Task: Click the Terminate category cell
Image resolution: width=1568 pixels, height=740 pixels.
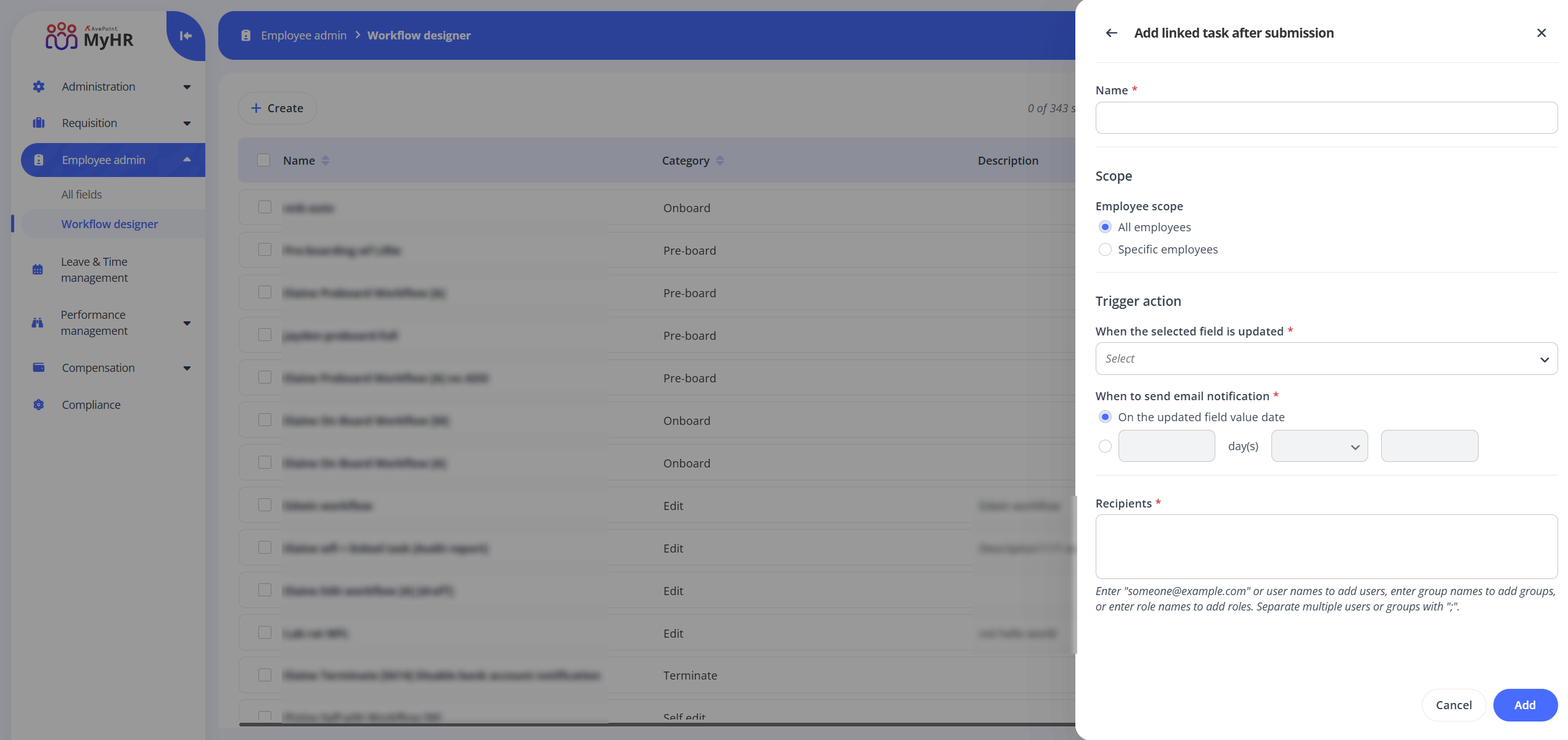Action: [x=690, y=675]
